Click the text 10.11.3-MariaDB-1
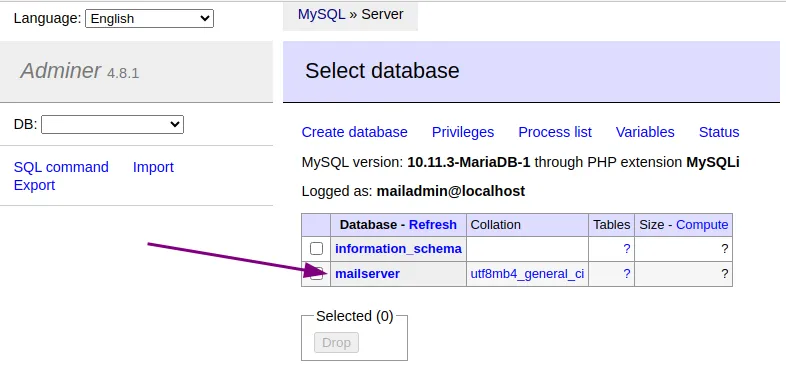This screenshot has width=786, height=370. (469, 162)
